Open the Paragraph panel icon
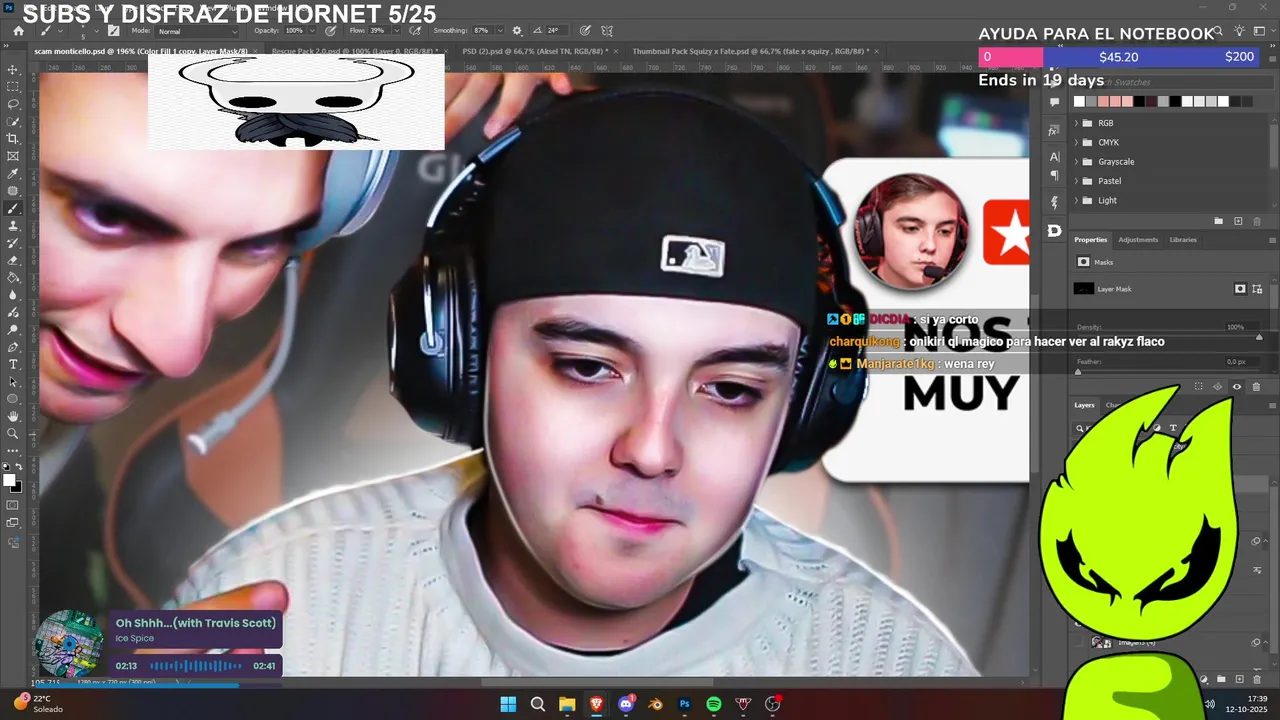Image resolution: width=1280 pixels, height=720 pixels. tap(1054, 175)
